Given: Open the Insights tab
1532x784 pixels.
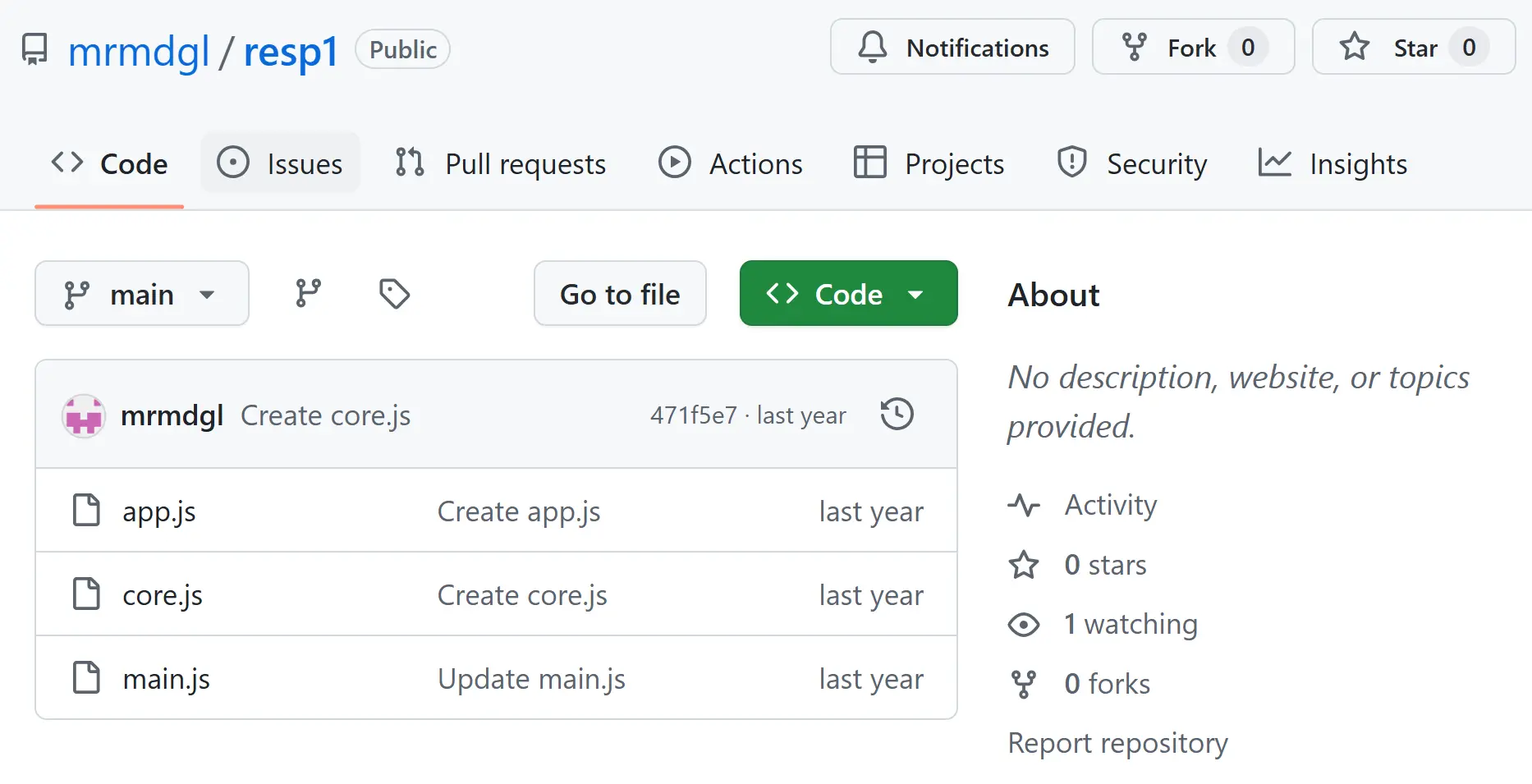Looking at the screenshot, I should click(1332, 164).
